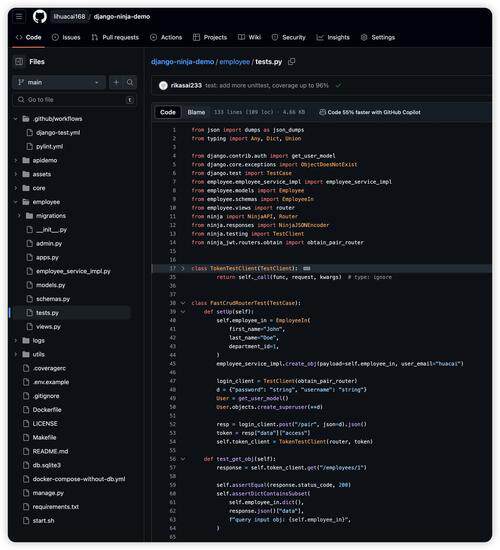Click Code 55% faster with GitHub Copilot
This screenshot has width=500, height=550.
click(x=370, y=112)
